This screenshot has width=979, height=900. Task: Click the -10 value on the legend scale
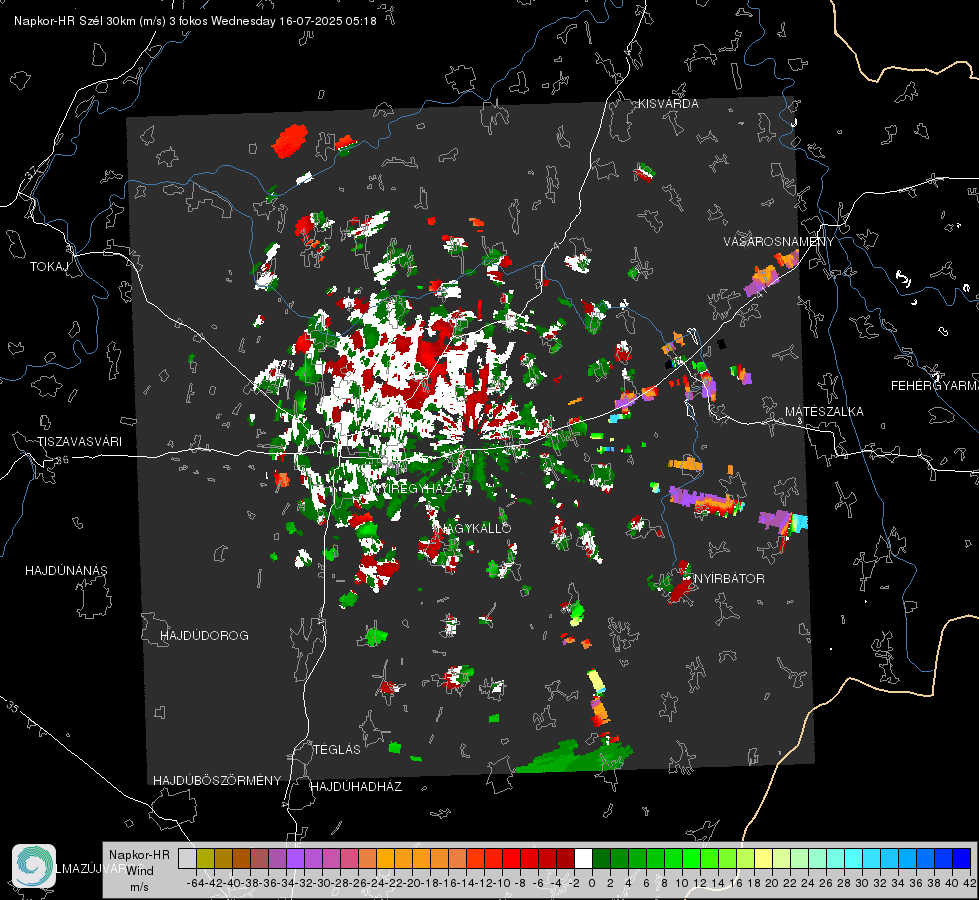[502, 883]
